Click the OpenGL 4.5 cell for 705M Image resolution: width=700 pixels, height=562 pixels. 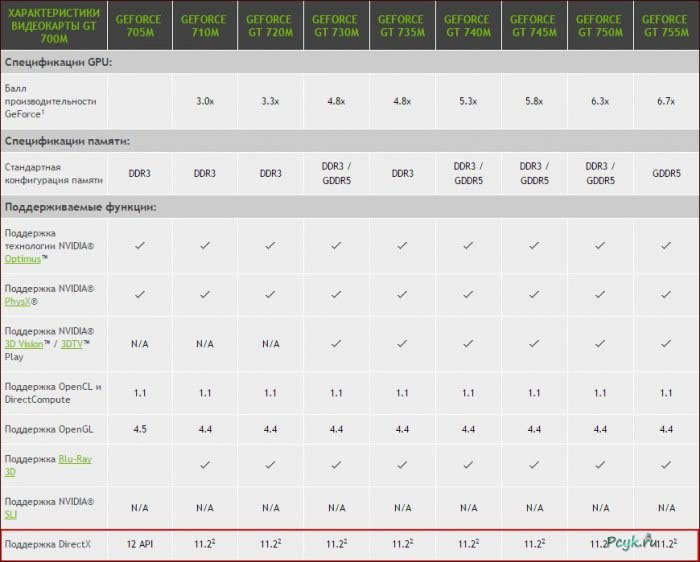140,429
